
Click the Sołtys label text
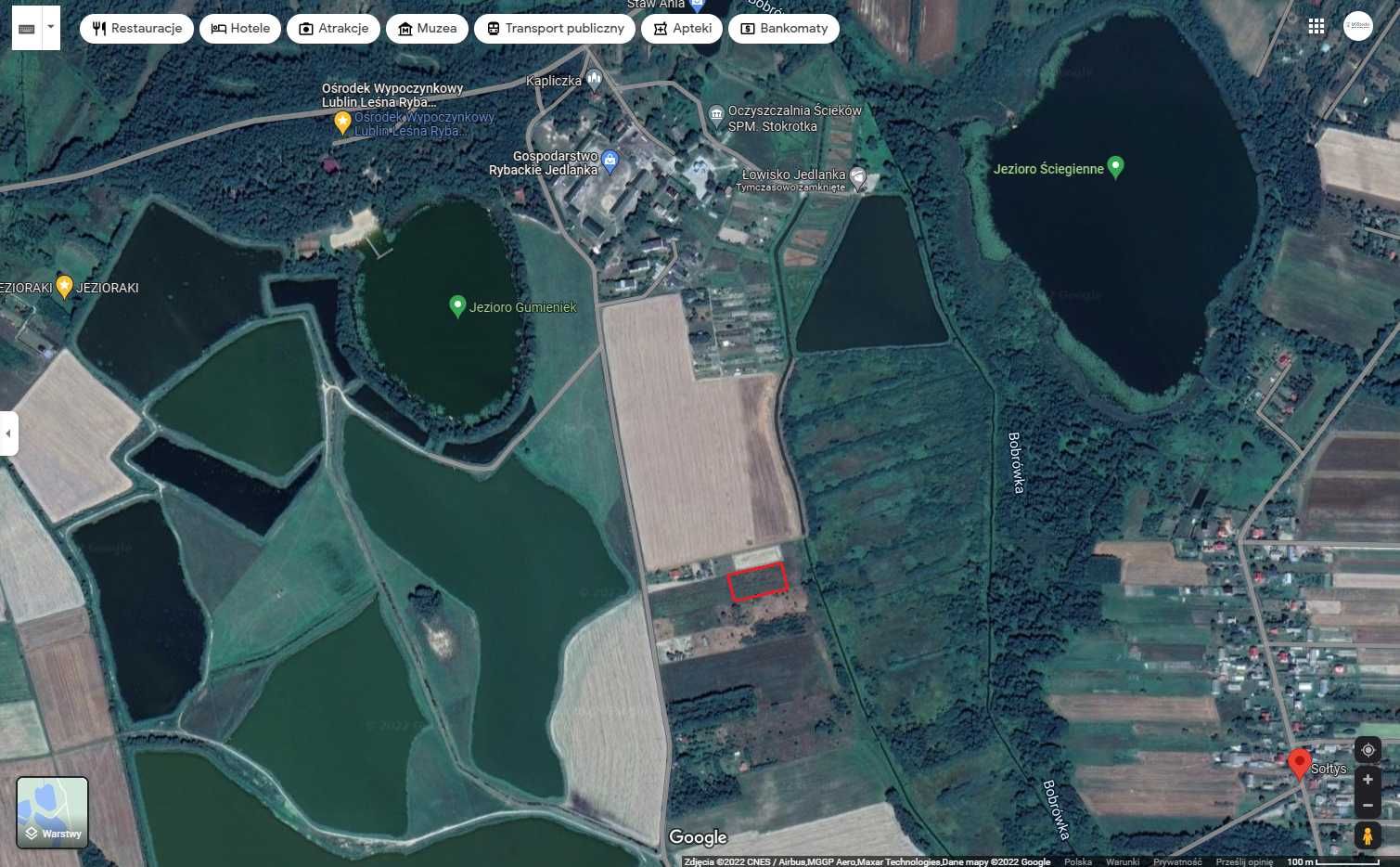(x=1329, y=769)
